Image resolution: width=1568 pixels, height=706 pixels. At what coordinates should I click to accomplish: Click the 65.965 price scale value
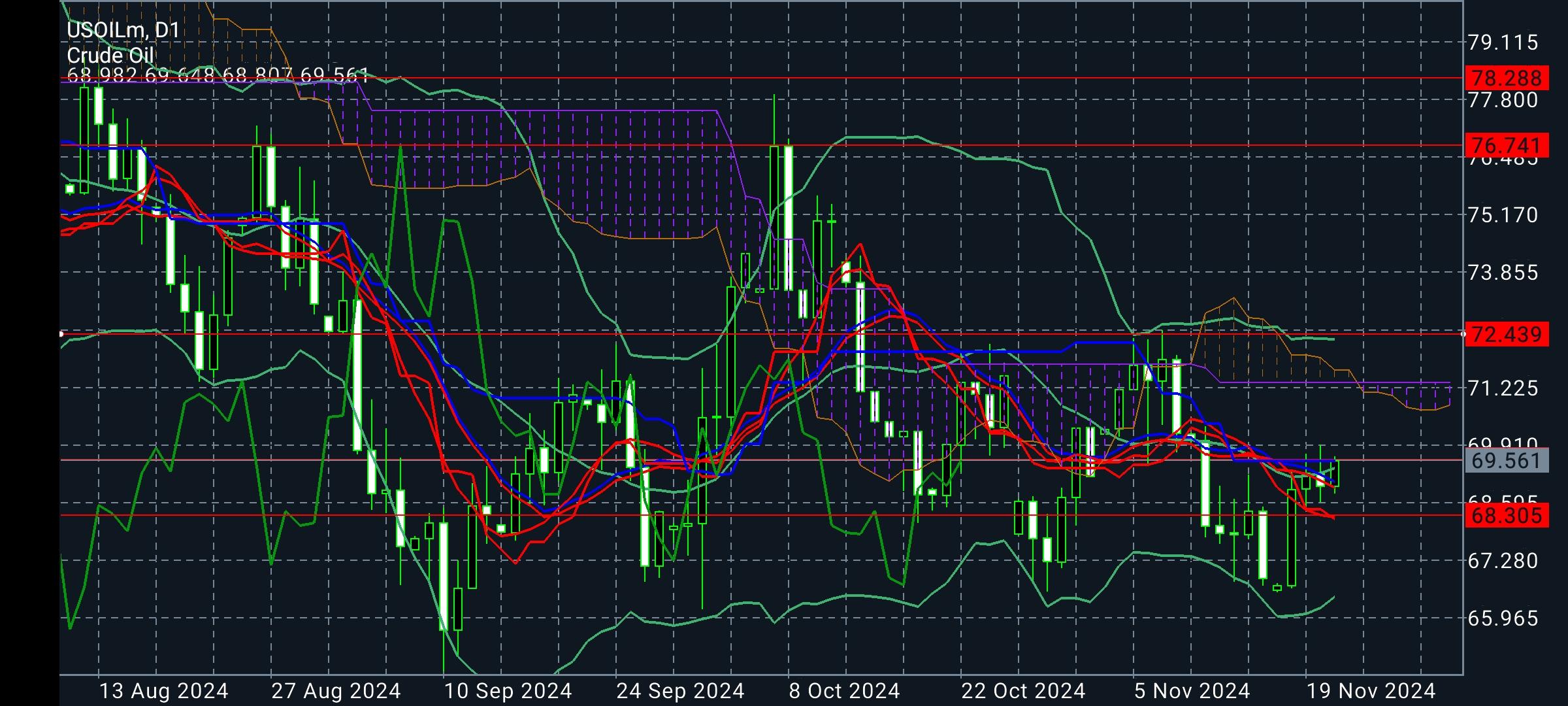point(1503,618)
